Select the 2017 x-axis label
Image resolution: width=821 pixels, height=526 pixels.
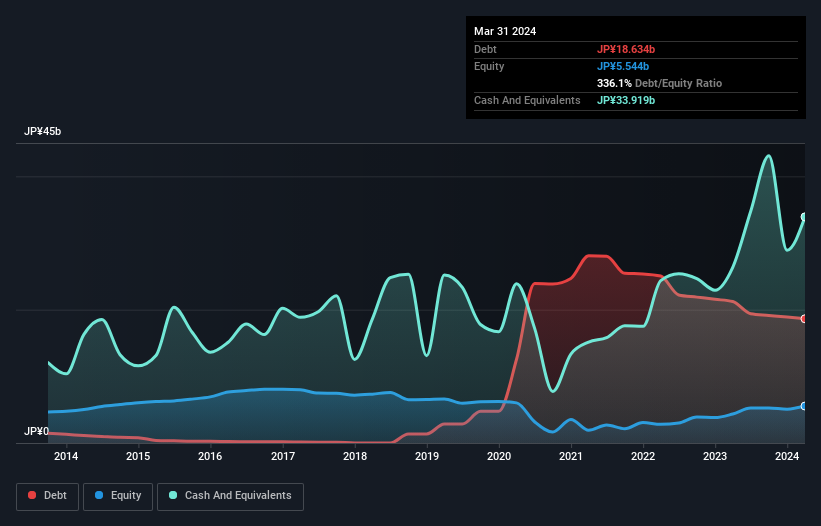(x=283, y=456)
